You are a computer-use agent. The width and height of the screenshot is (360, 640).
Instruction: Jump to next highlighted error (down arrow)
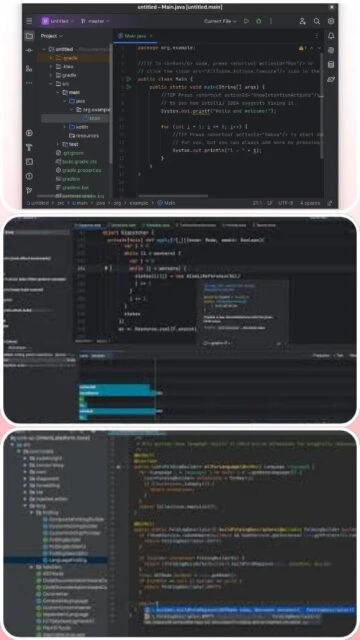point(319,48)
